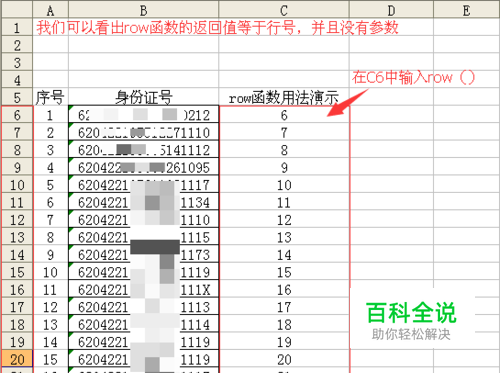
Task: Click ID cell ending in 261095
Action: pos(143,167)
